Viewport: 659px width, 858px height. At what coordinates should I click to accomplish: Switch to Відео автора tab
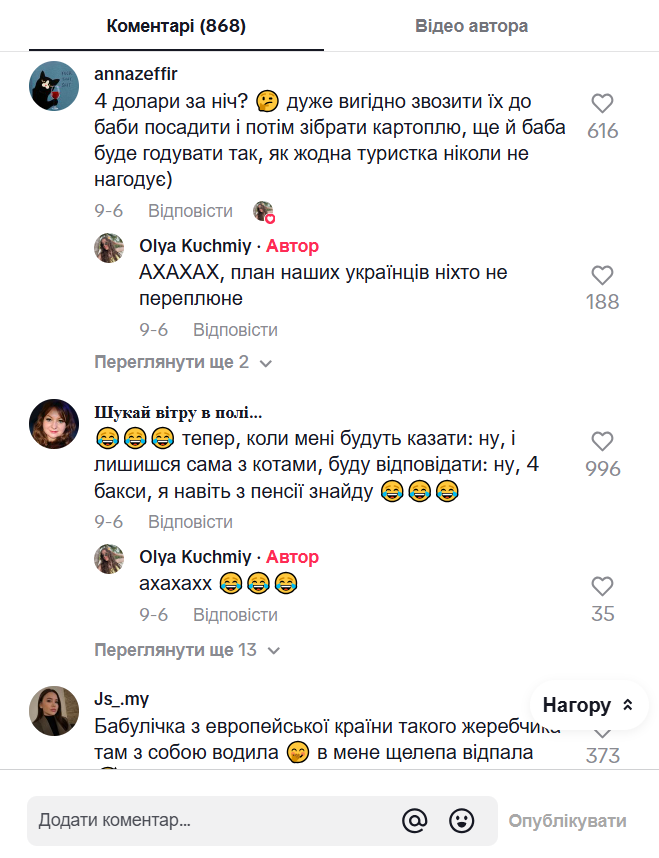pyautogui.click(x=472, y=26)
